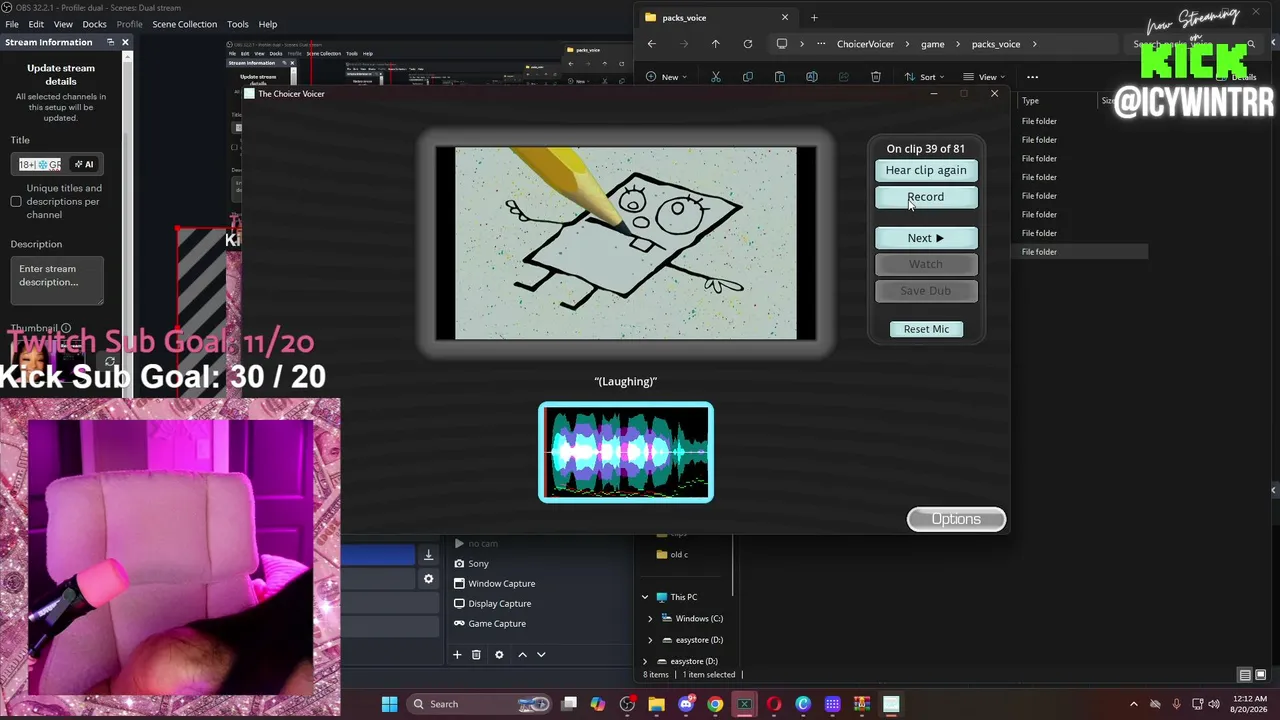This screenshot has width=1280, height=720.
Task: Switch Explorer to details view layout
Action: (x=1245, y=675)
